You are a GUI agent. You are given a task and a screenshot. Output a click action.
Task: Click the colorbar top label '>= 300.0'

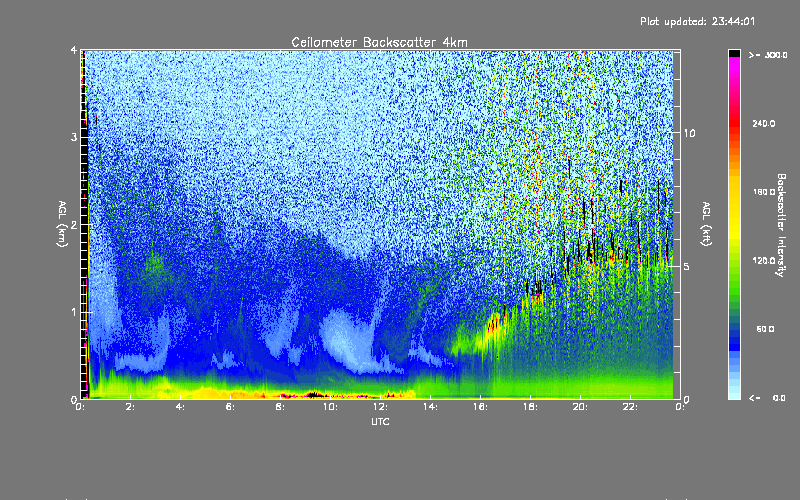point(768,55)
